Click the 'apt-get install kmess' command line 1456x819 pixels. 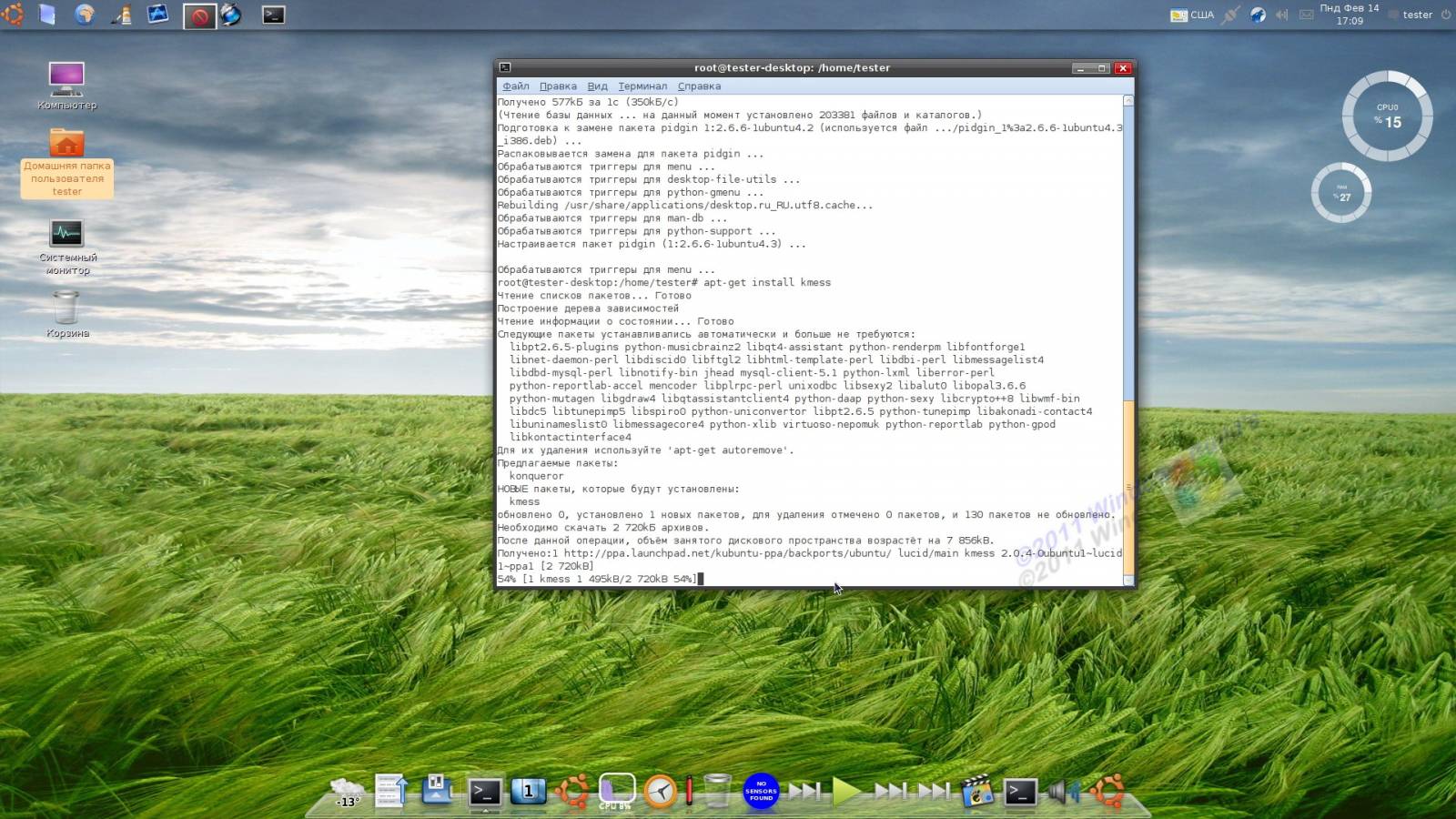766,282
